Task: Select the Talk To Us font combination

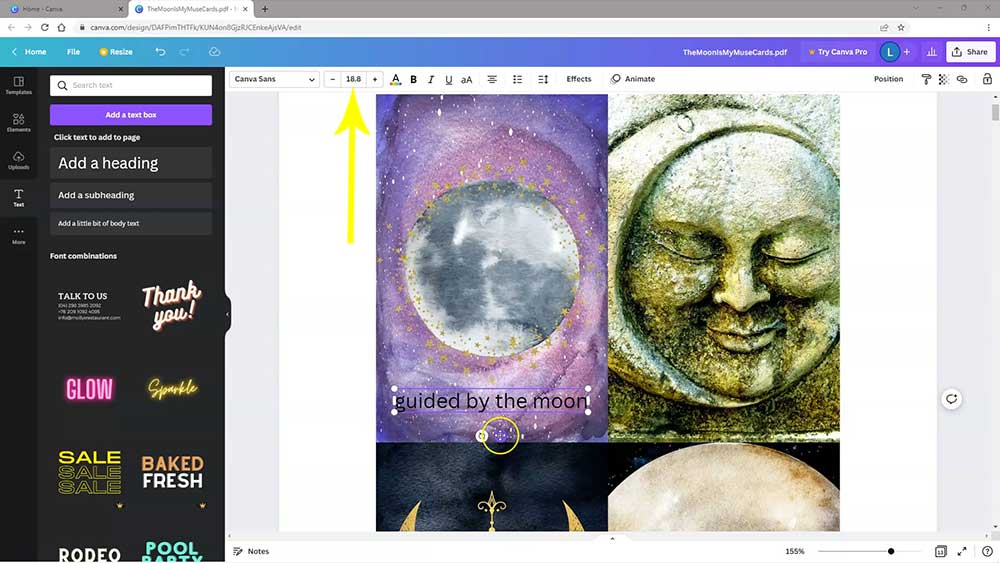Action: 89,305
